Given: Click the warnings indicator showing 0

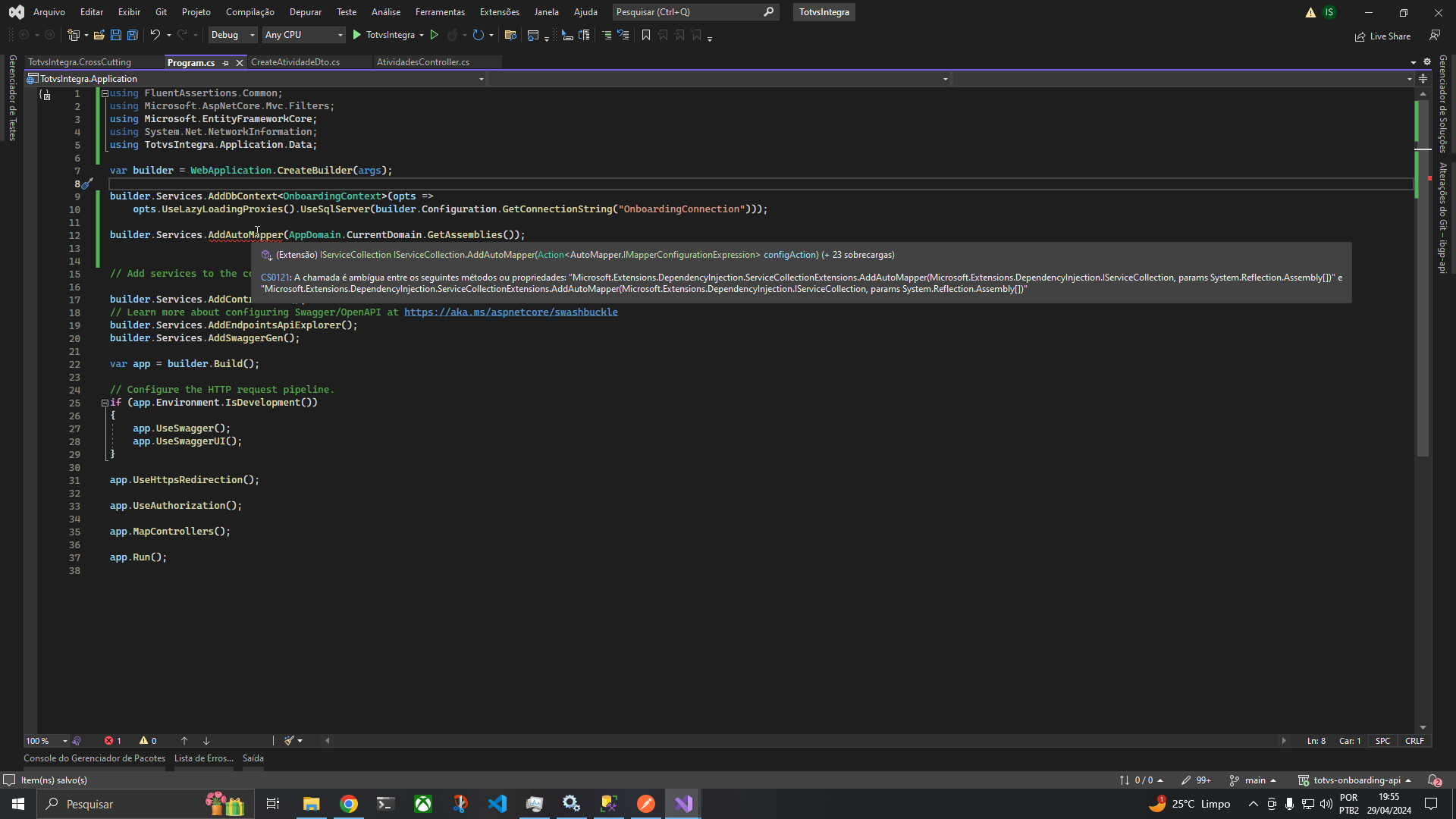Looking at the screenshot, I should pos(148,741).
